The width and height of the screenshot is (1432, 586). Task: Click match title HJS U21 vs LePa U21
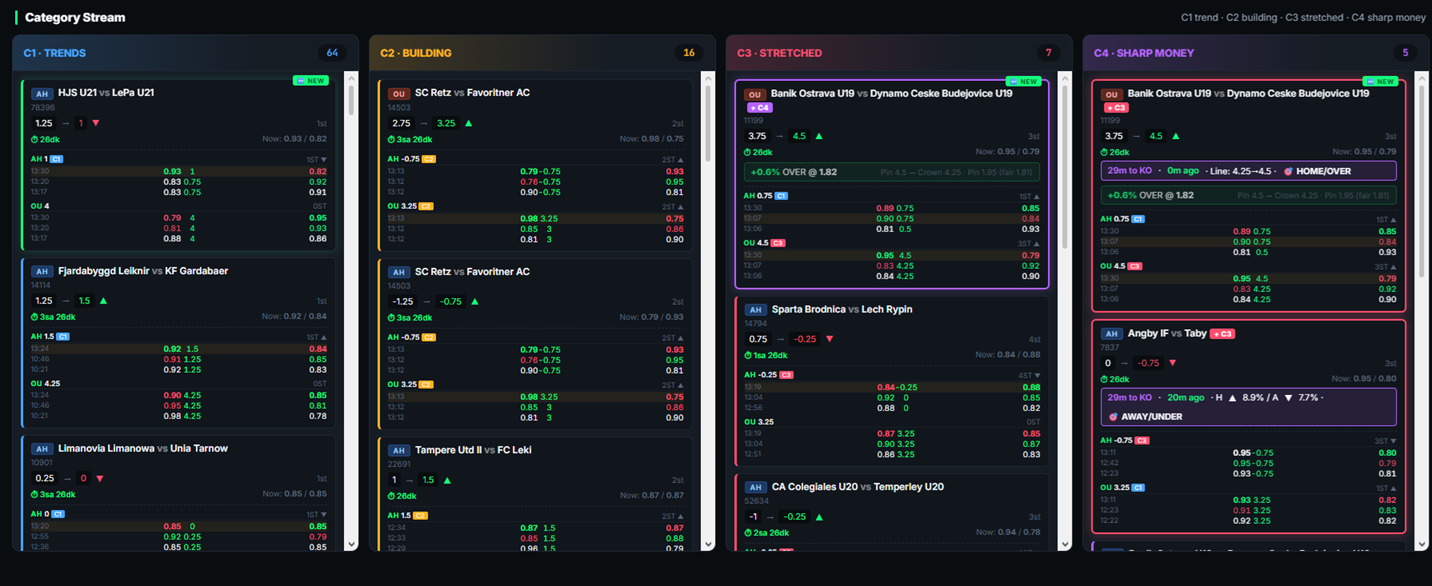pos(106,93)
